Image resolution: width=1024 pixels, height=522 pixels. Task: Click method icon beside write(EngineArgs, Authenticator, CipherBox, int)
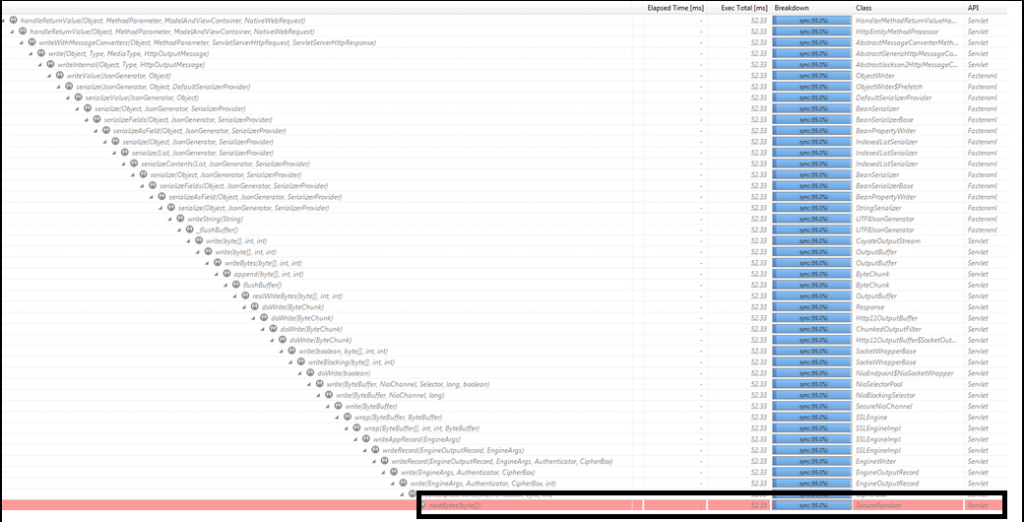pyautogui.click(x=402, y=483)
